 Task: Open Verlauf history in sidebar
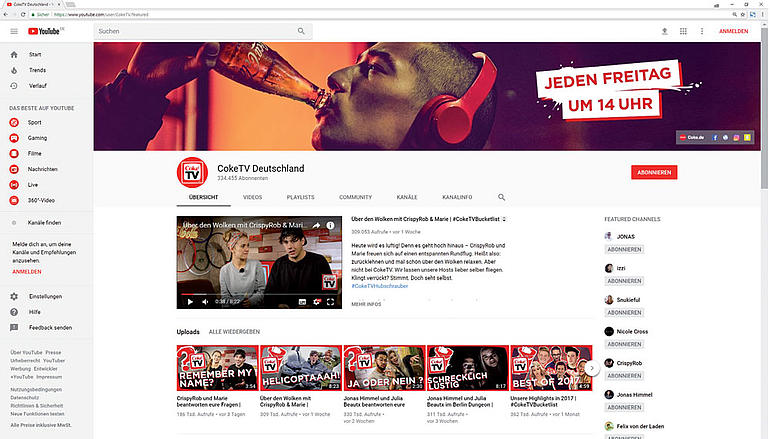tap(37, 85)
